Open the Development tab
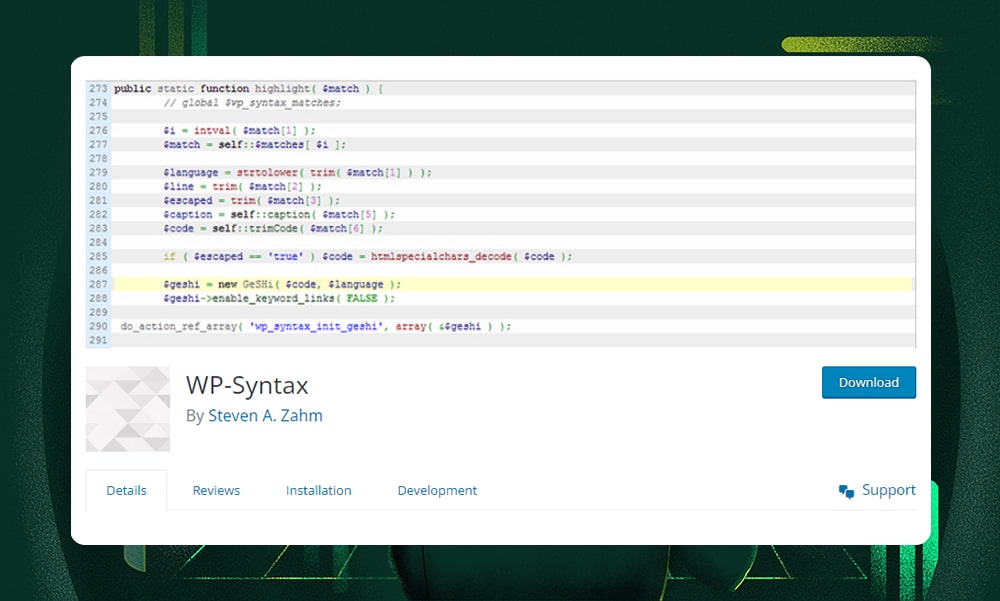 [437, 490]
